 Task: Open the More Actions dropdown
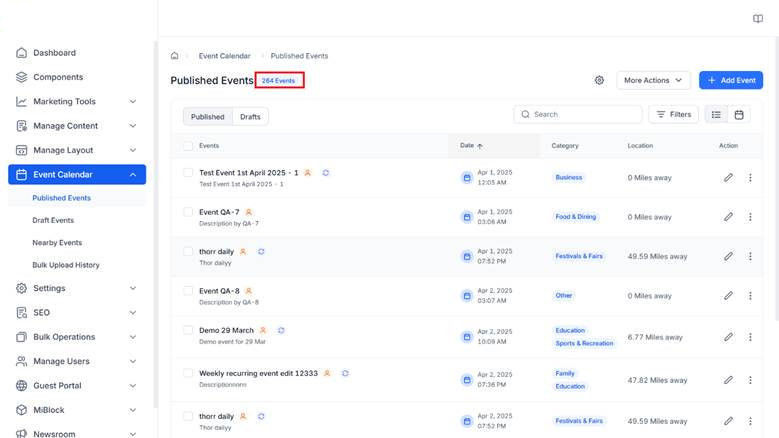click(653, 80)
